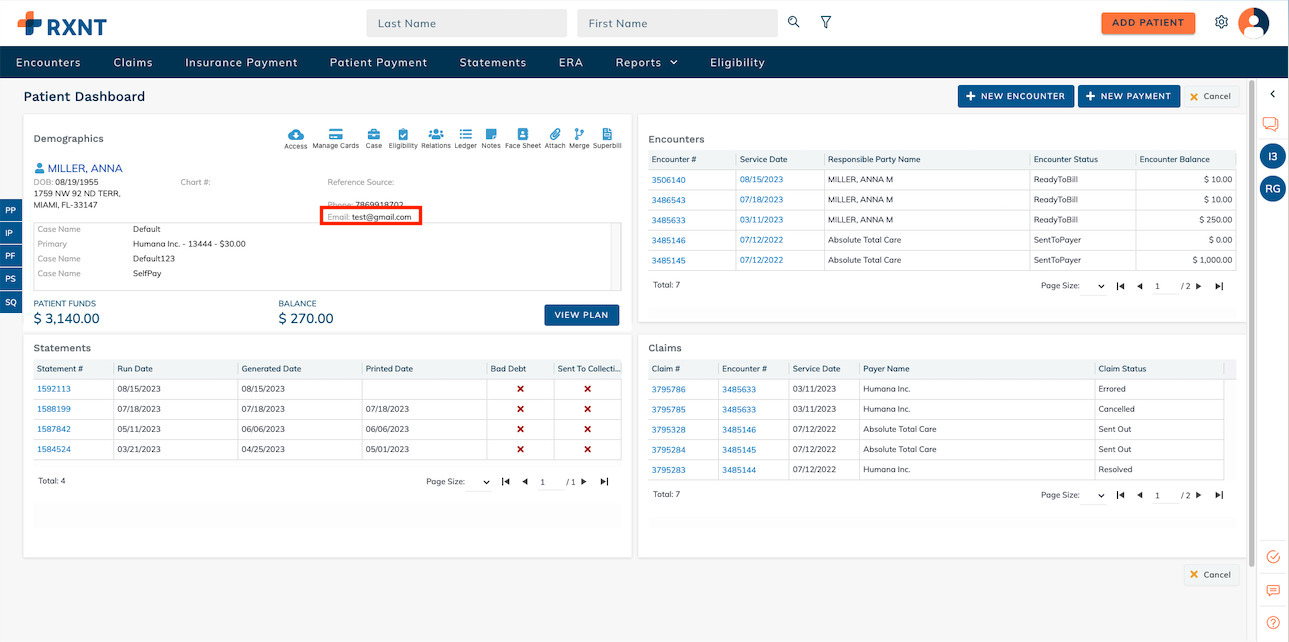Open encounter 3485144 link in Claims table

click(x=739, y=470)
